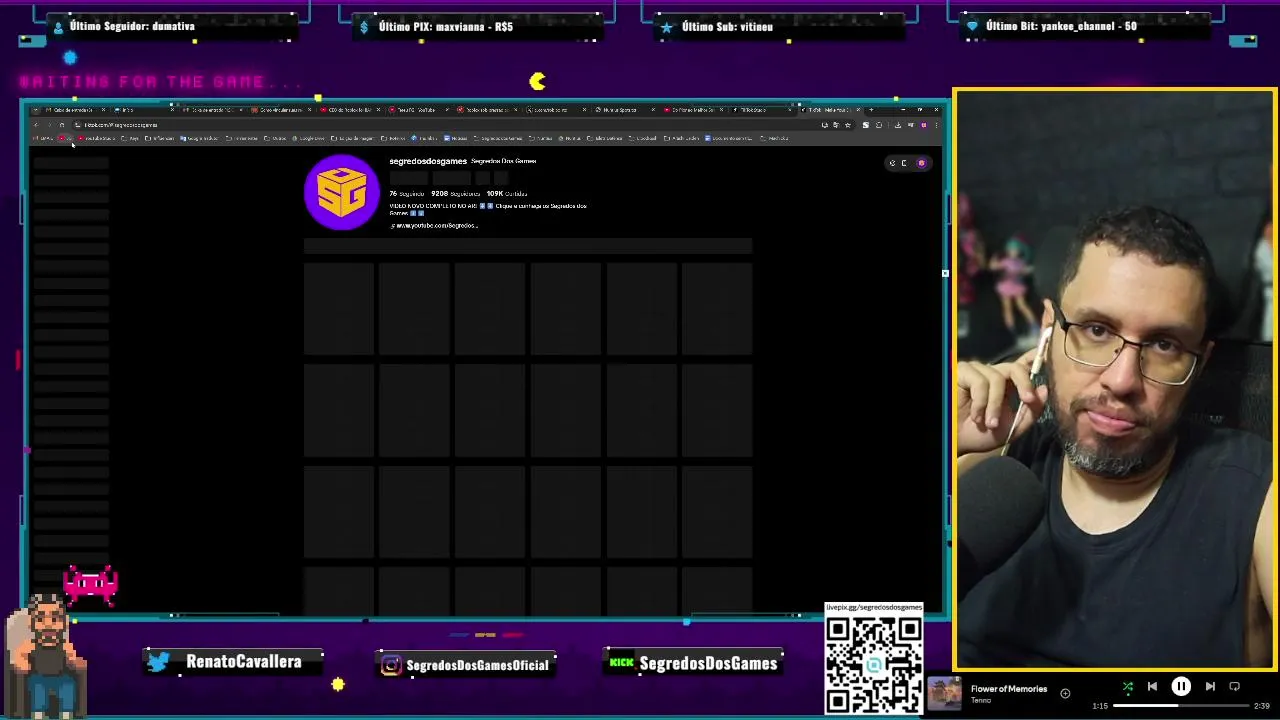Go back in the browser

pyautogui.click(x=37, y=125)
